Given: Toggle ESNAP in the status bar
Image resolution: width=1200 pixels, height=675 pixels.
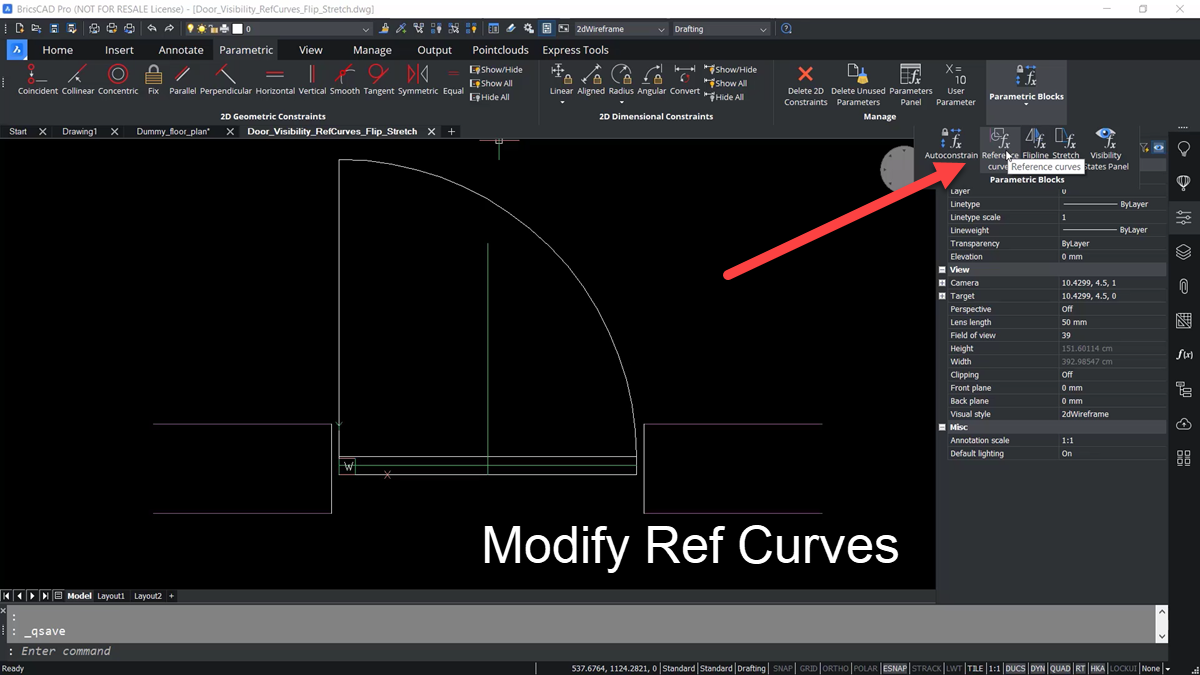Looking at the screenshot, I should [x=894, y=668].
